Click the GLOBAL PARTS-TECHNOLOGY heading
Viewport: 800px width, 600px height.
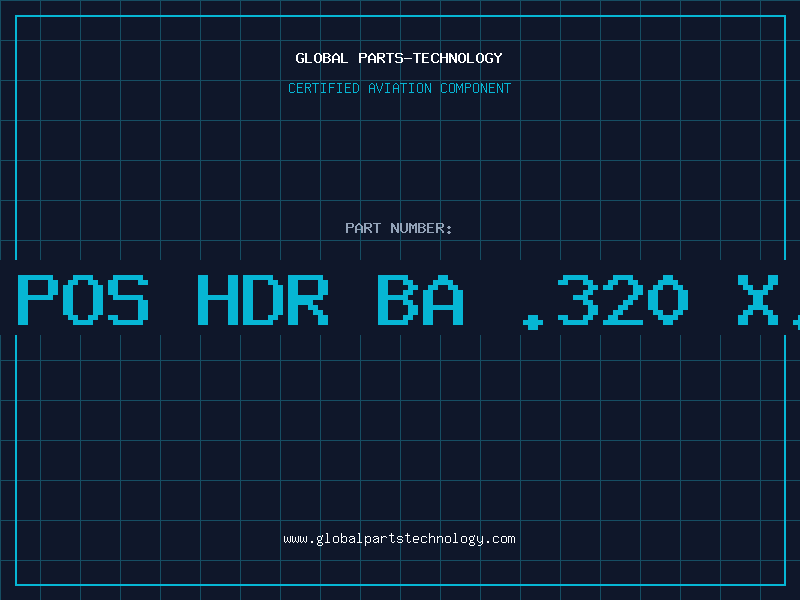[399, 58]
